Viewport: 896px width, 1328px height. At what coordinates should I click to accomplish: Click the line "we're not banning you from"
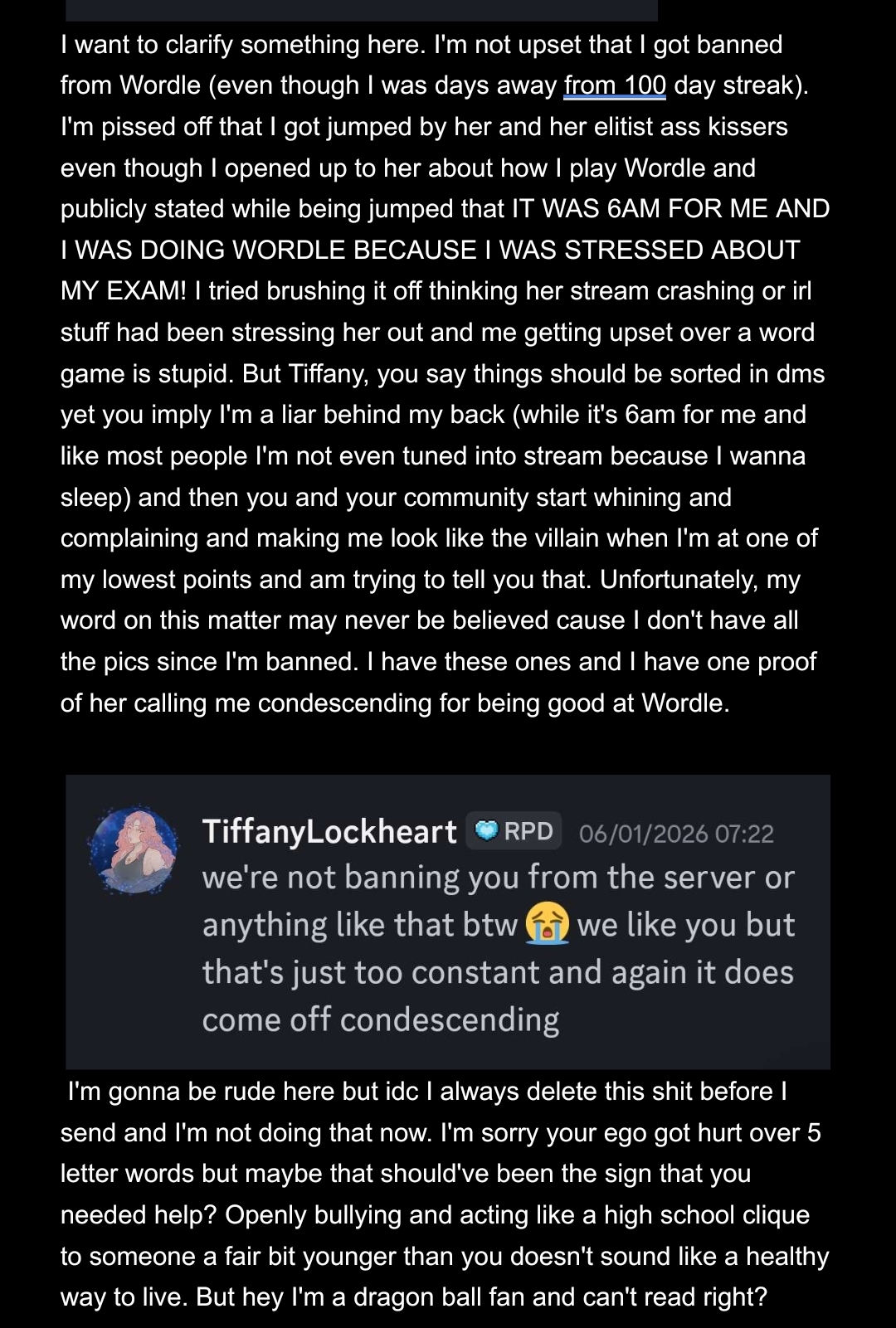498,878
